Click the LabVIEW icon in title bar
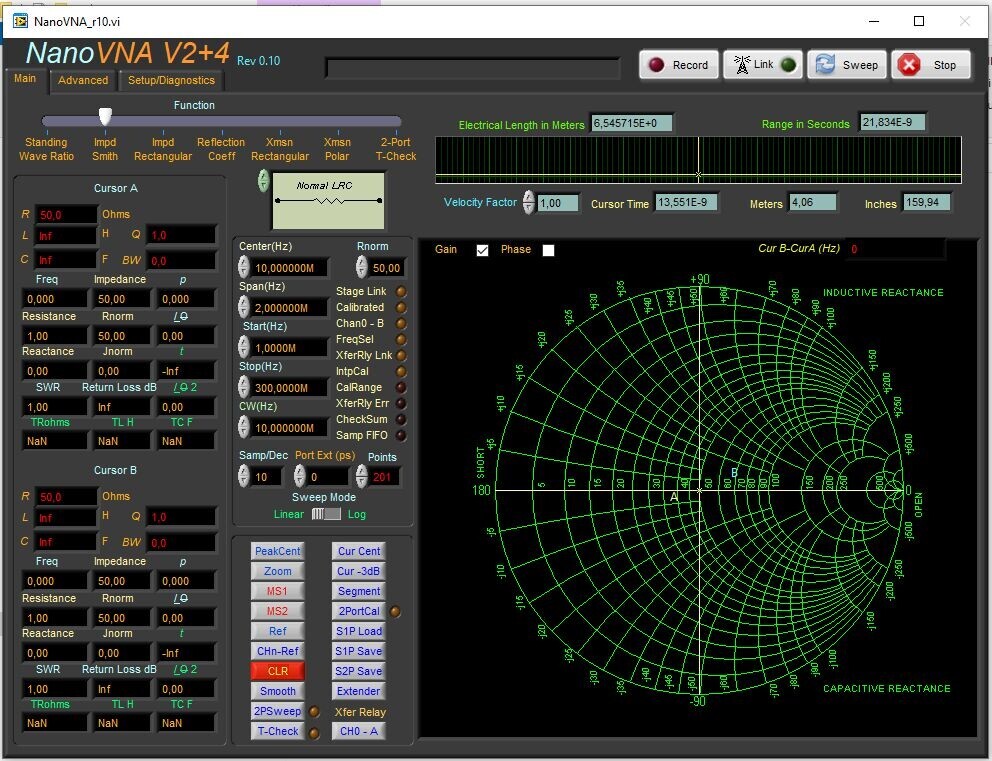The width and height of the screenshot is (992, 761). tap(20, 21)
